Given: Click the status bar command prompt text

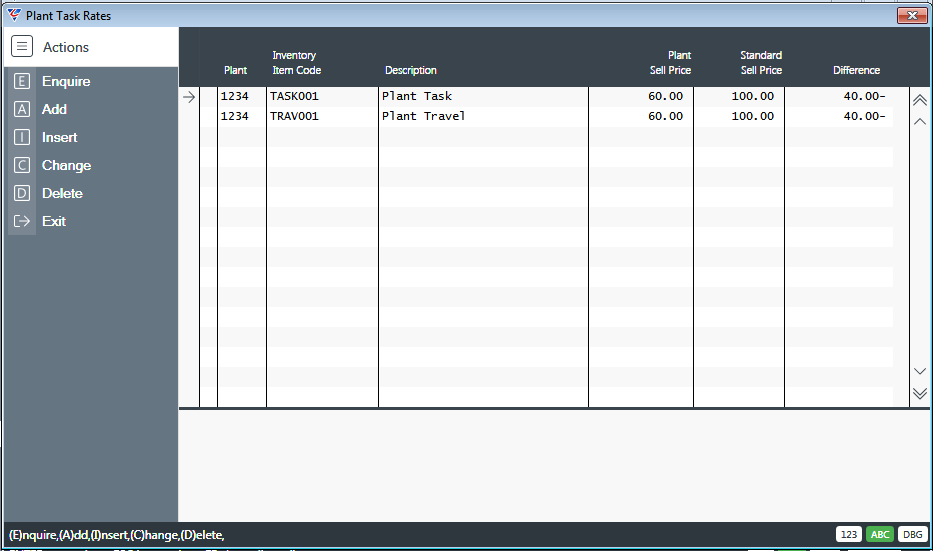Looking at the screenshot, I should pos(116,535).
